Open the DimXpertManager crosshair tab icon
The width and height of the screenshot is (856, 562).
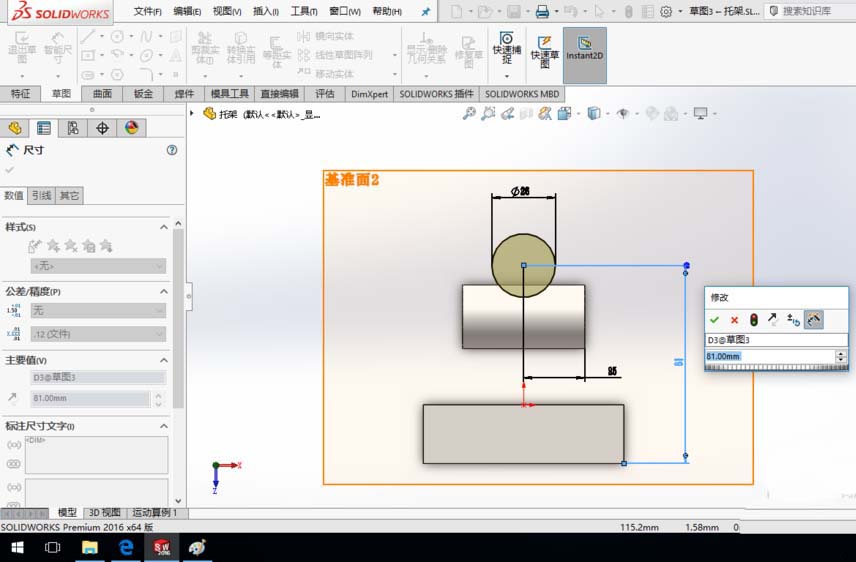pos(102,128)
